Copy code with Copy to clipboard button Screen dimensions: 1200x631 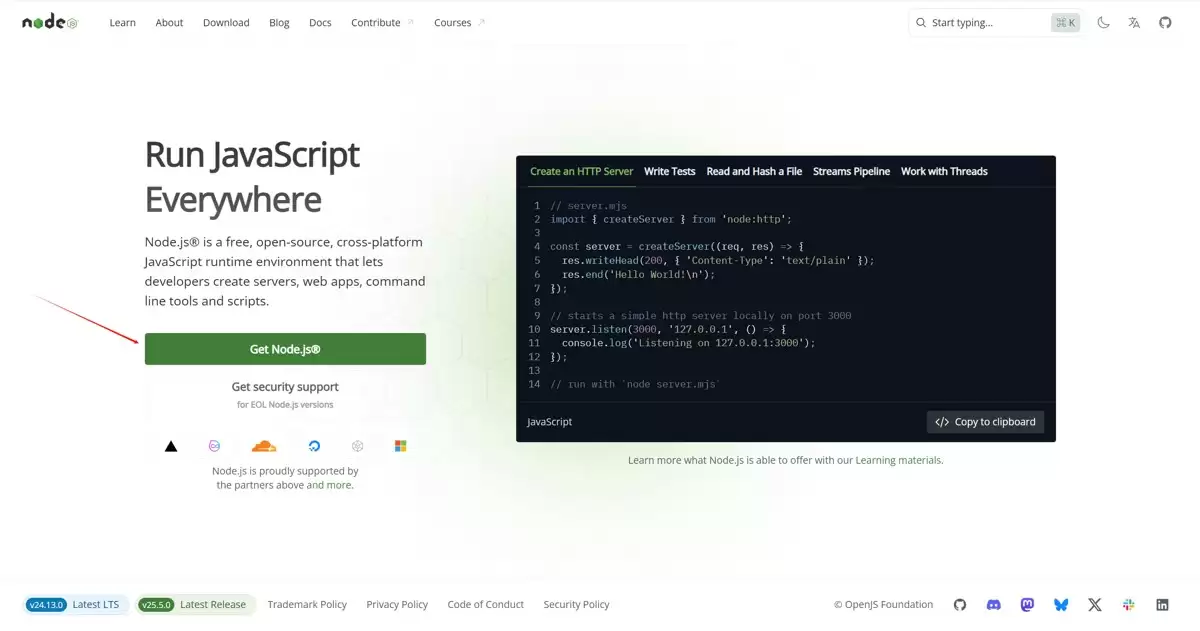coord(985,422)
